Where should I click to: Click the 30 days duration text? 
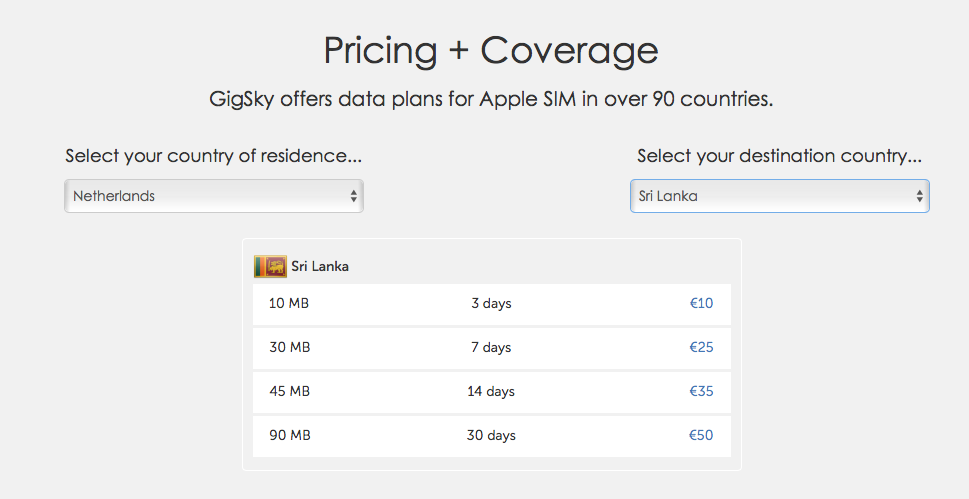491,435
